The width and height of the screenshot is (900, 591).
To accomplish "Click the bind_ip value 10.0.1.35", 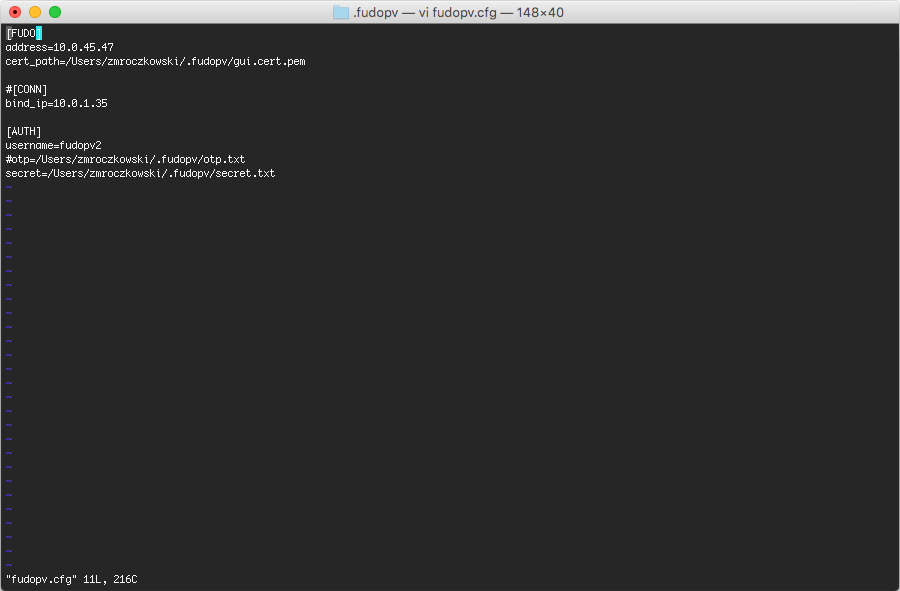I will 80,103.
